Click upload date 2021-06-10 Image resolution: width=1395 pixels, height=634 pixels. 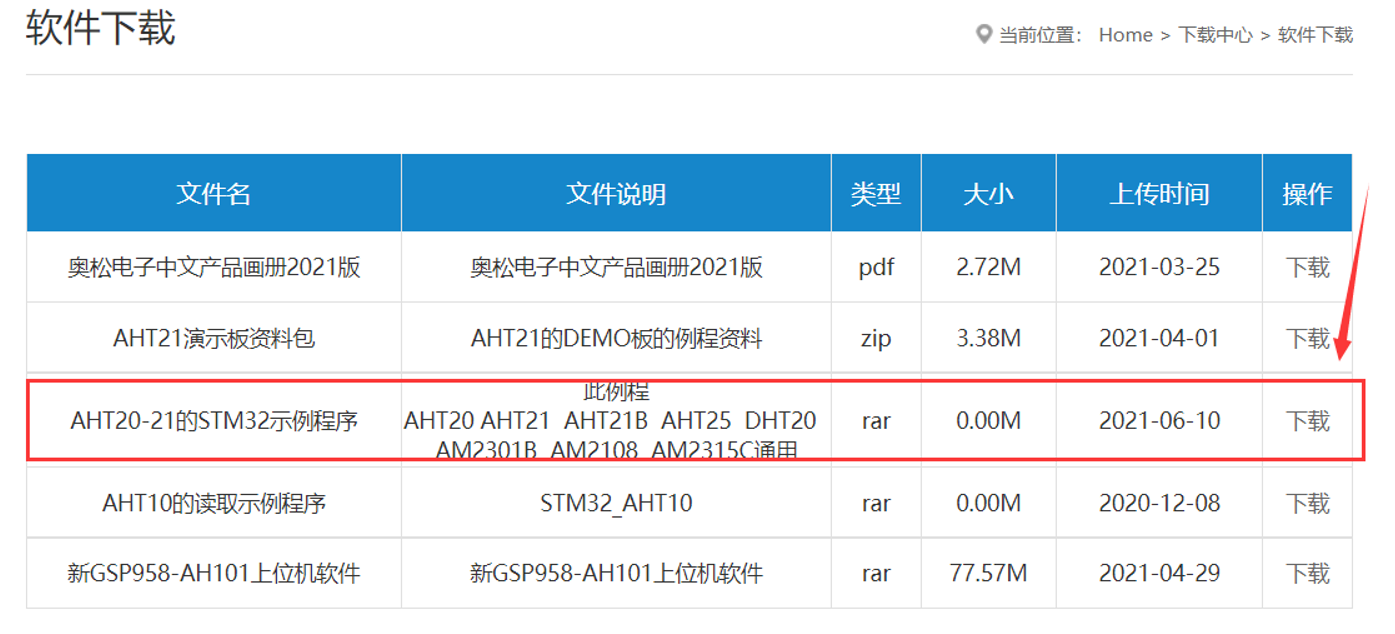(x=1159, y=420)
